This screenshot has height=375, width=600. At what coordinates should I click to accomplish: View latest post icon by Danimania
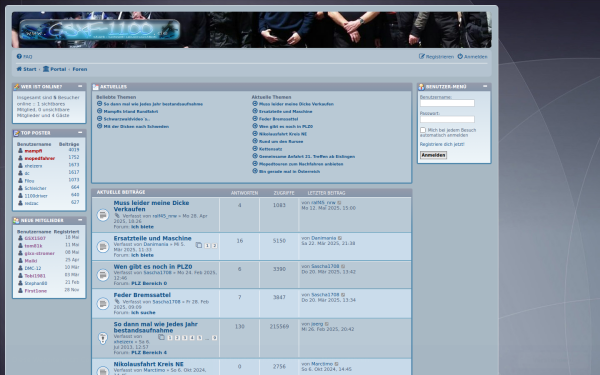340,238
